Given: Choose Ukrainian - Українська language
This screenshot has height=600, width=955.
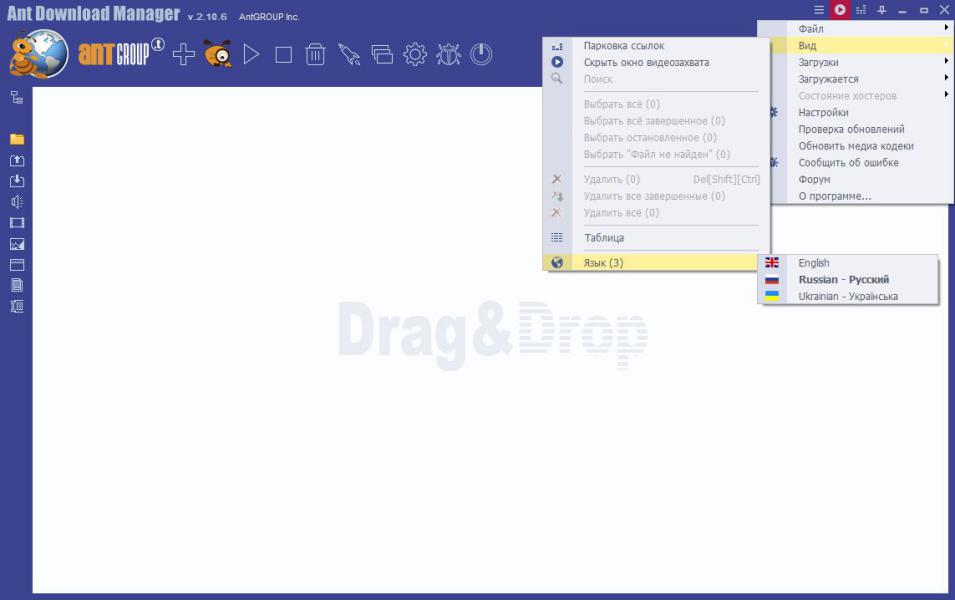Looking at the screenshot, I should (848, 296).
